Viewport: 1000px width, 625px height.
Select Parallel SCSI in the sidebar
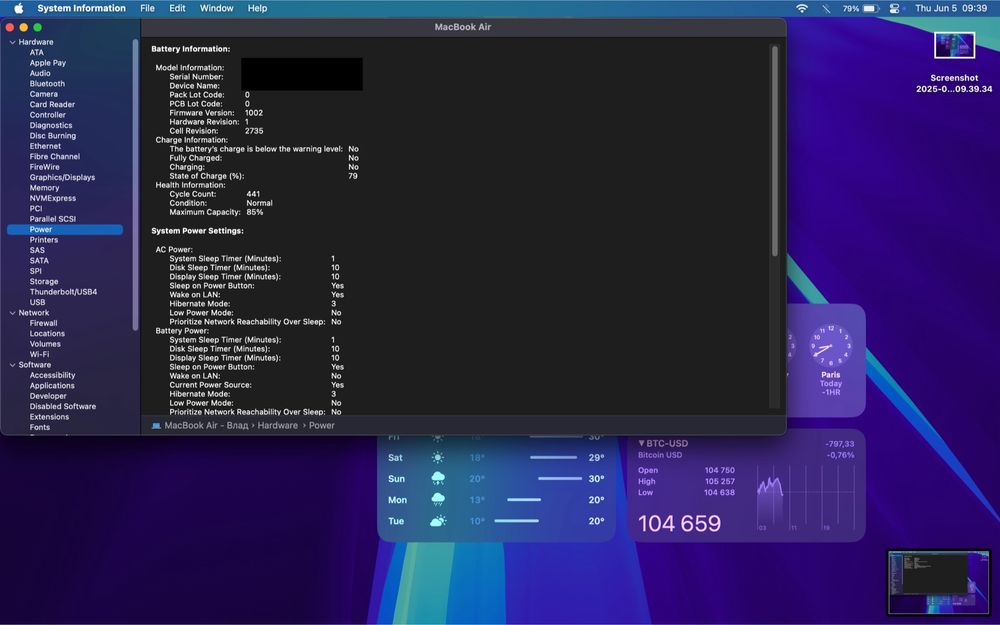[x=52, y=219]
